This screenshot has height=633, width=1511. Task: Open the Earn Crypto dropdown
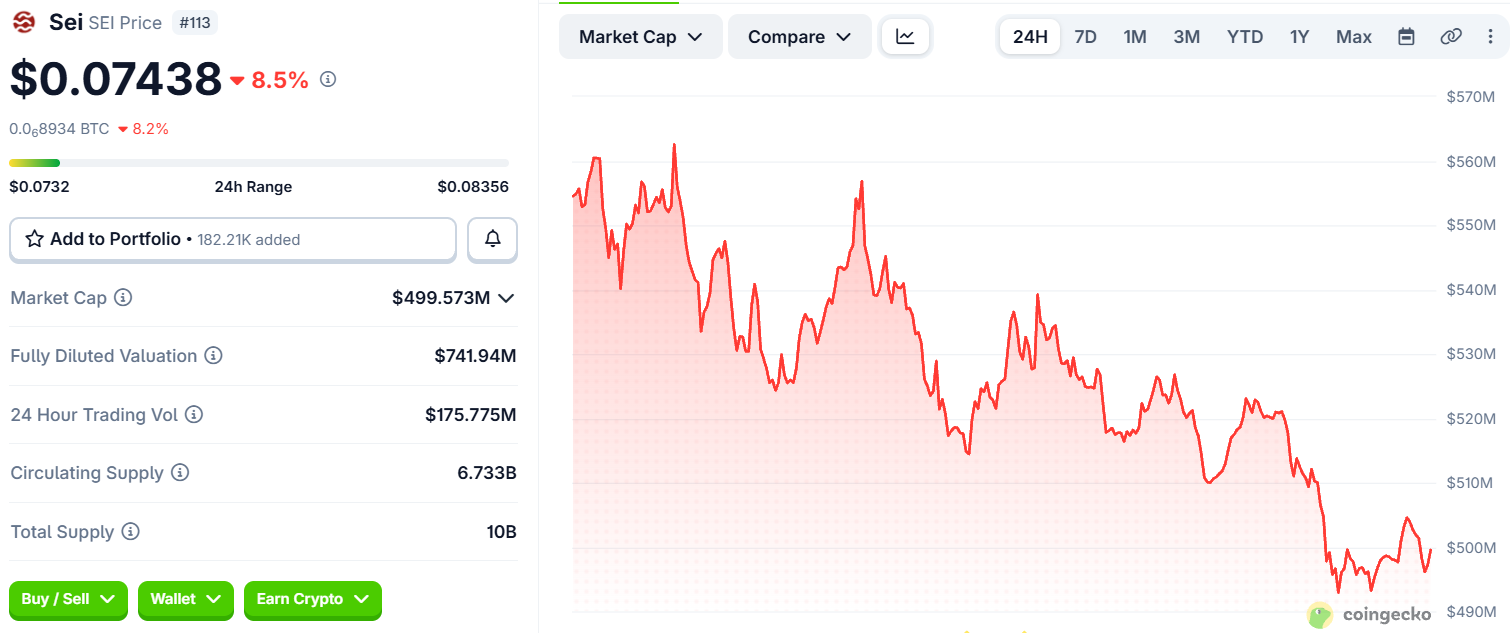[x=313, y=599]
